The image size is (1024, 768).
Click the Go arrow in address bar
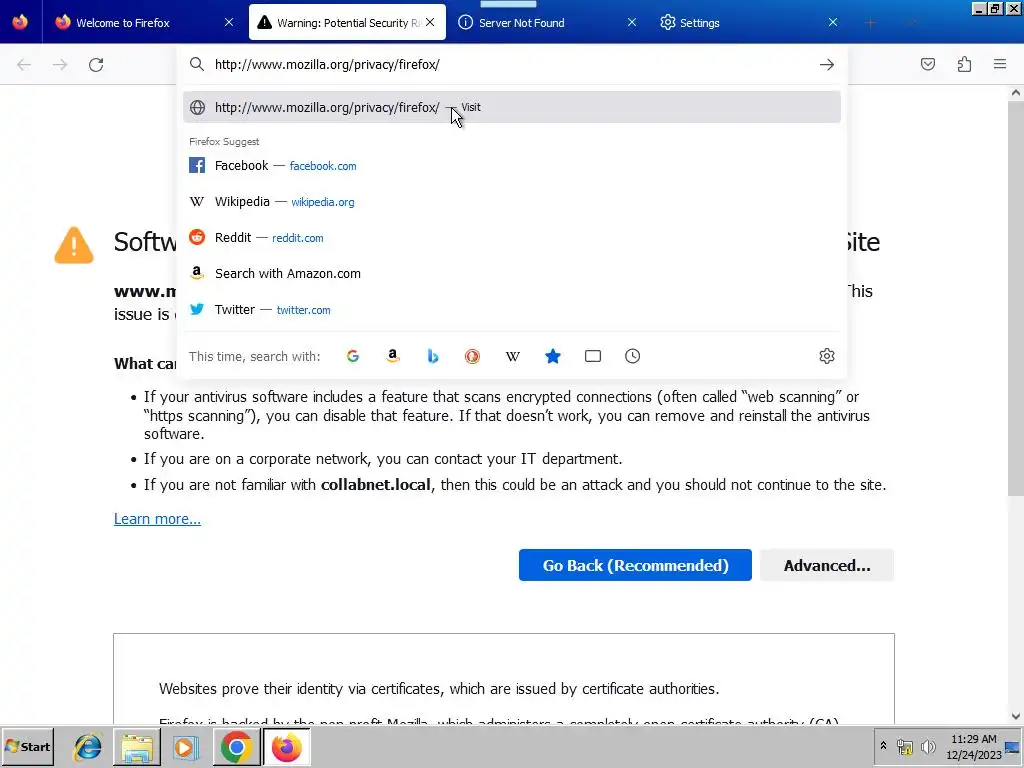tap(827, 65)
